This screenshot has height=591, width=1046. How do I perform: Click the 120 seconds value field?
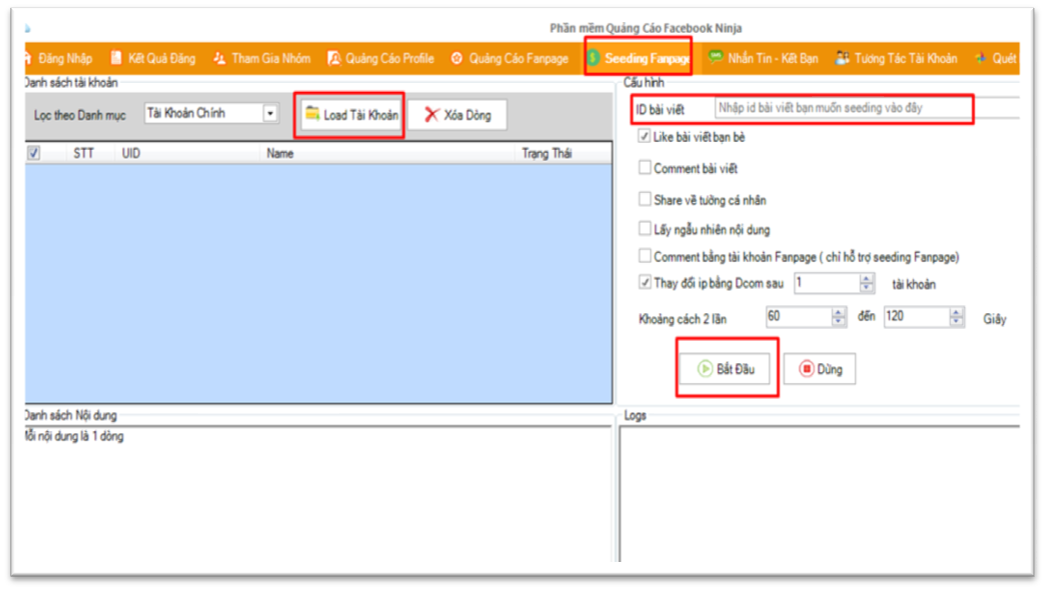917,317
